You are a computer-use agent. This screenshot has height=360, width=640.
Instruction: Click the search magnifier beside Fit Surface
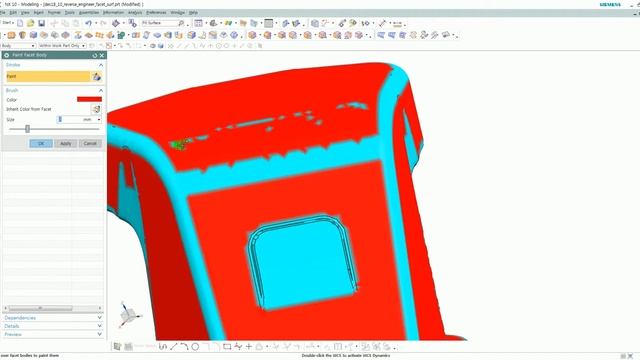tap(181, 23)
